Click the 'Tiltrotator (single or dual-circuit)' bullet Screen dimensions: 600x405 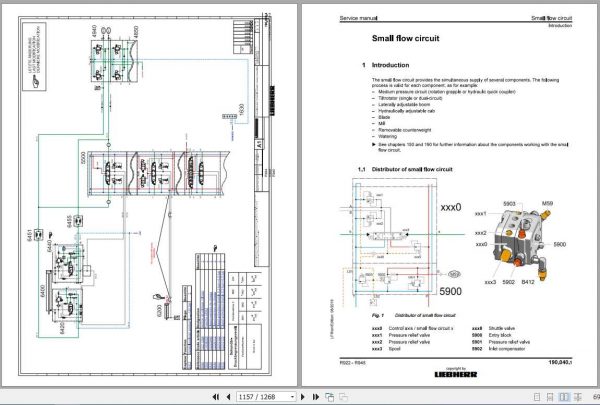410,98
